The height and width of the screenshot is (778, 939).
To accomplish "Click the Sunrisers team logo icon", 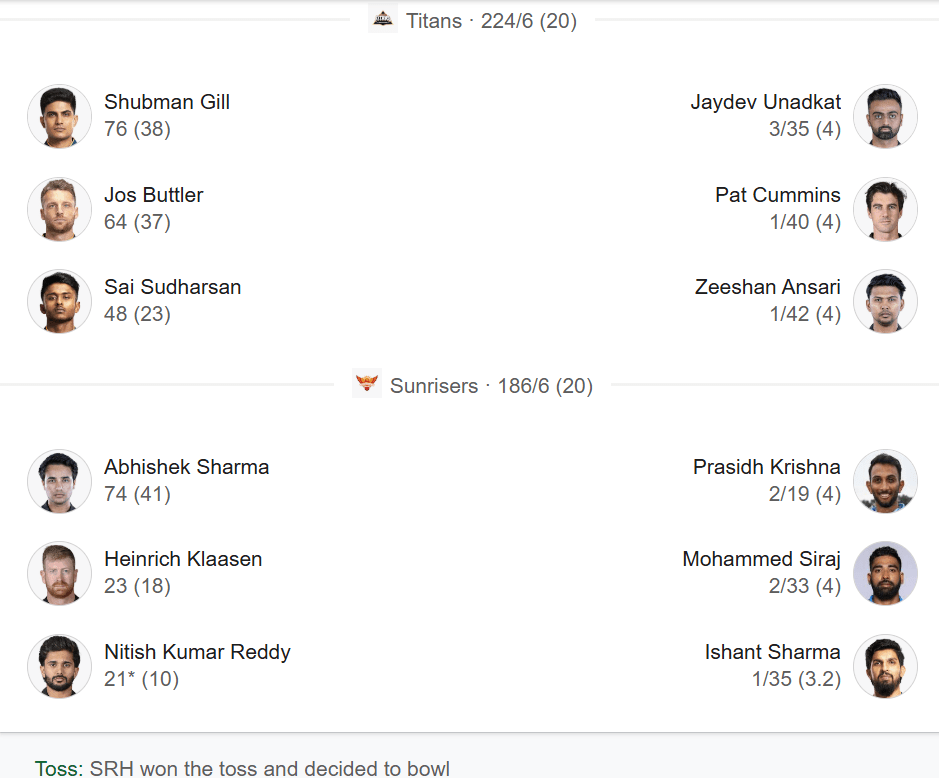I will point(367,384).
